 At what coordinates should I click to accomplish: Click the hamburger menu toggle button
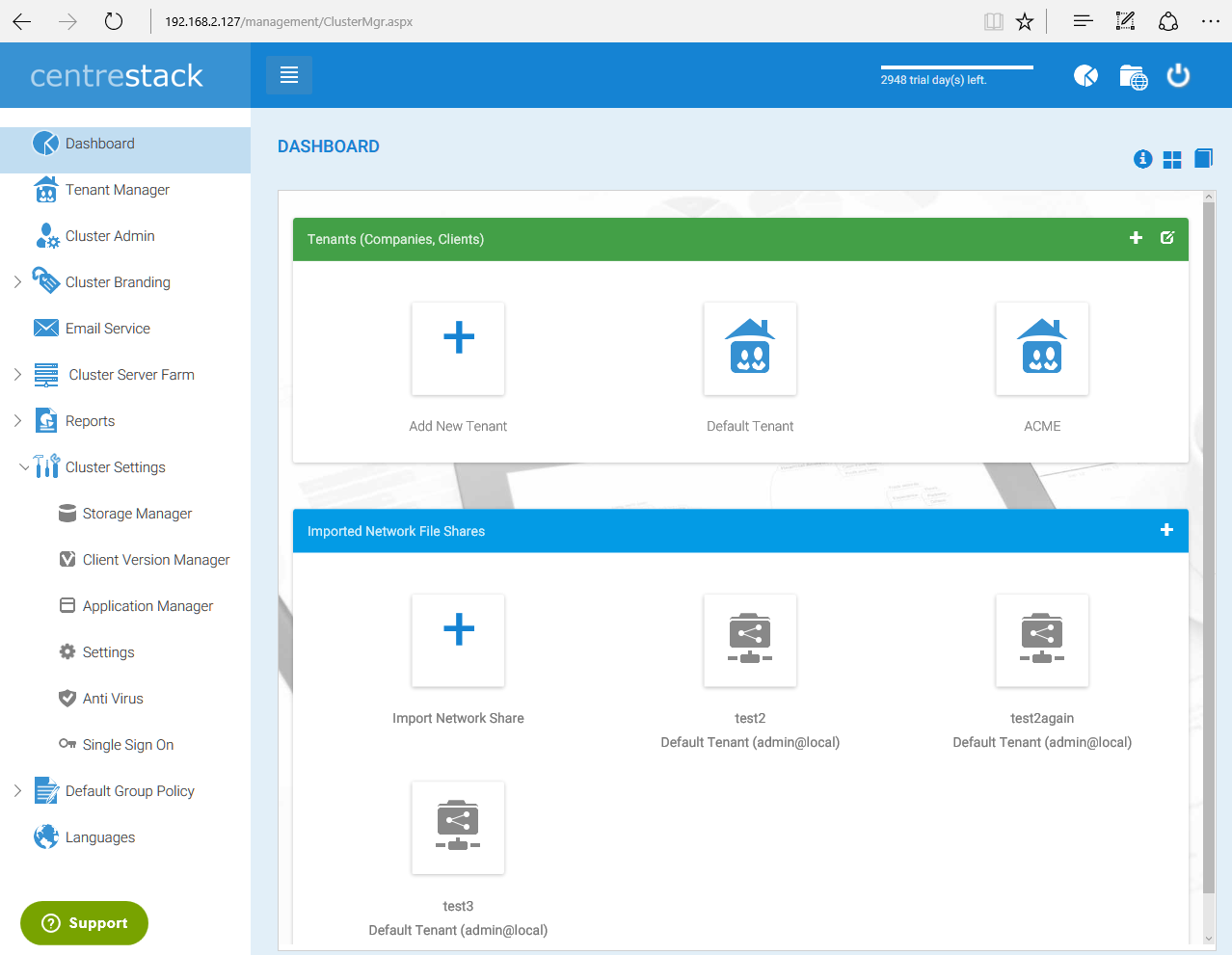(x=288, y=75)
